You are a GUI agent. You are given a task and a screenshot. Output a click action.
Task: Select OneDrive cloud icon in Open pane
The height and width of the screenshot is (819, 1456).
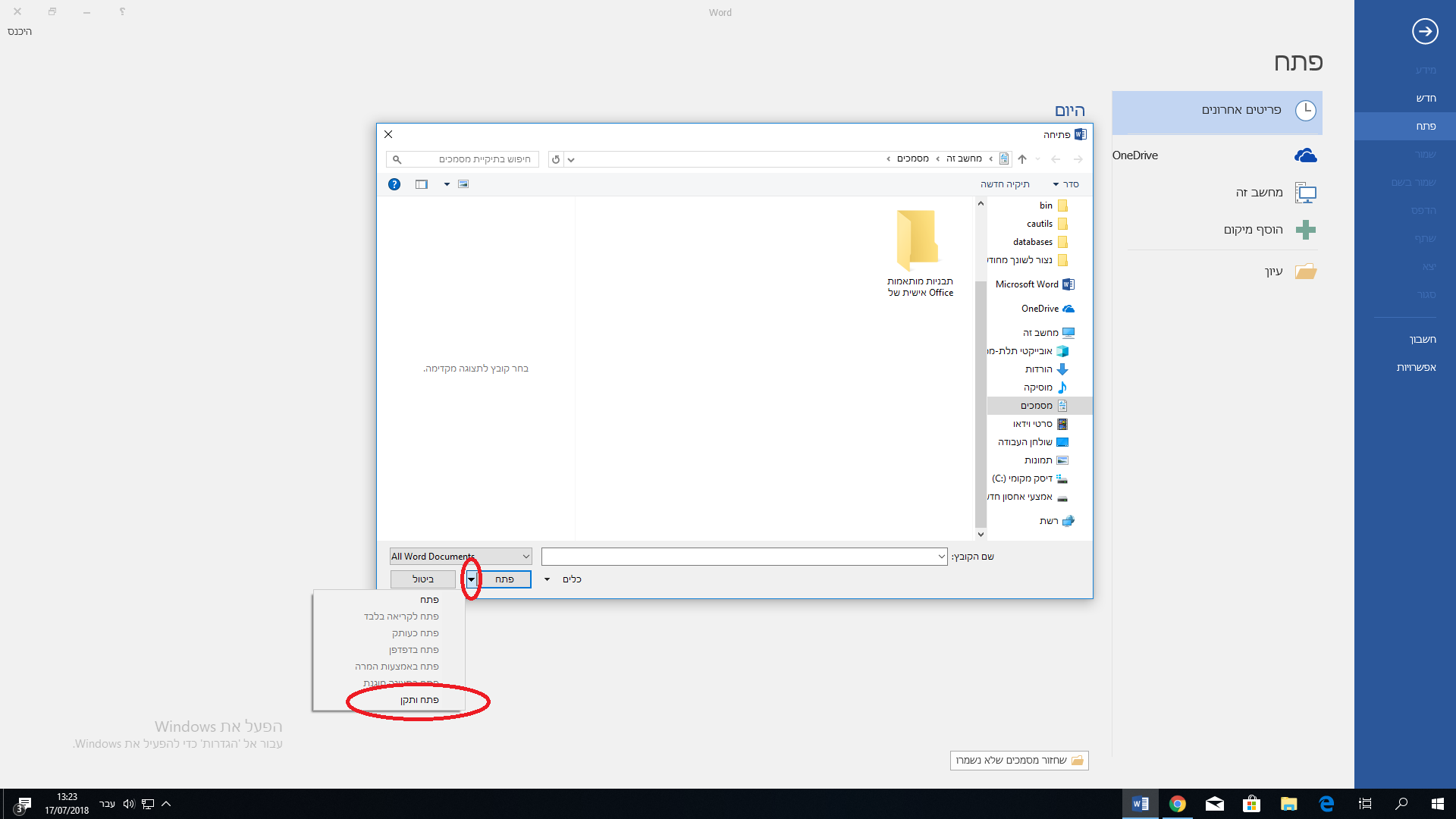[1305, 155]
